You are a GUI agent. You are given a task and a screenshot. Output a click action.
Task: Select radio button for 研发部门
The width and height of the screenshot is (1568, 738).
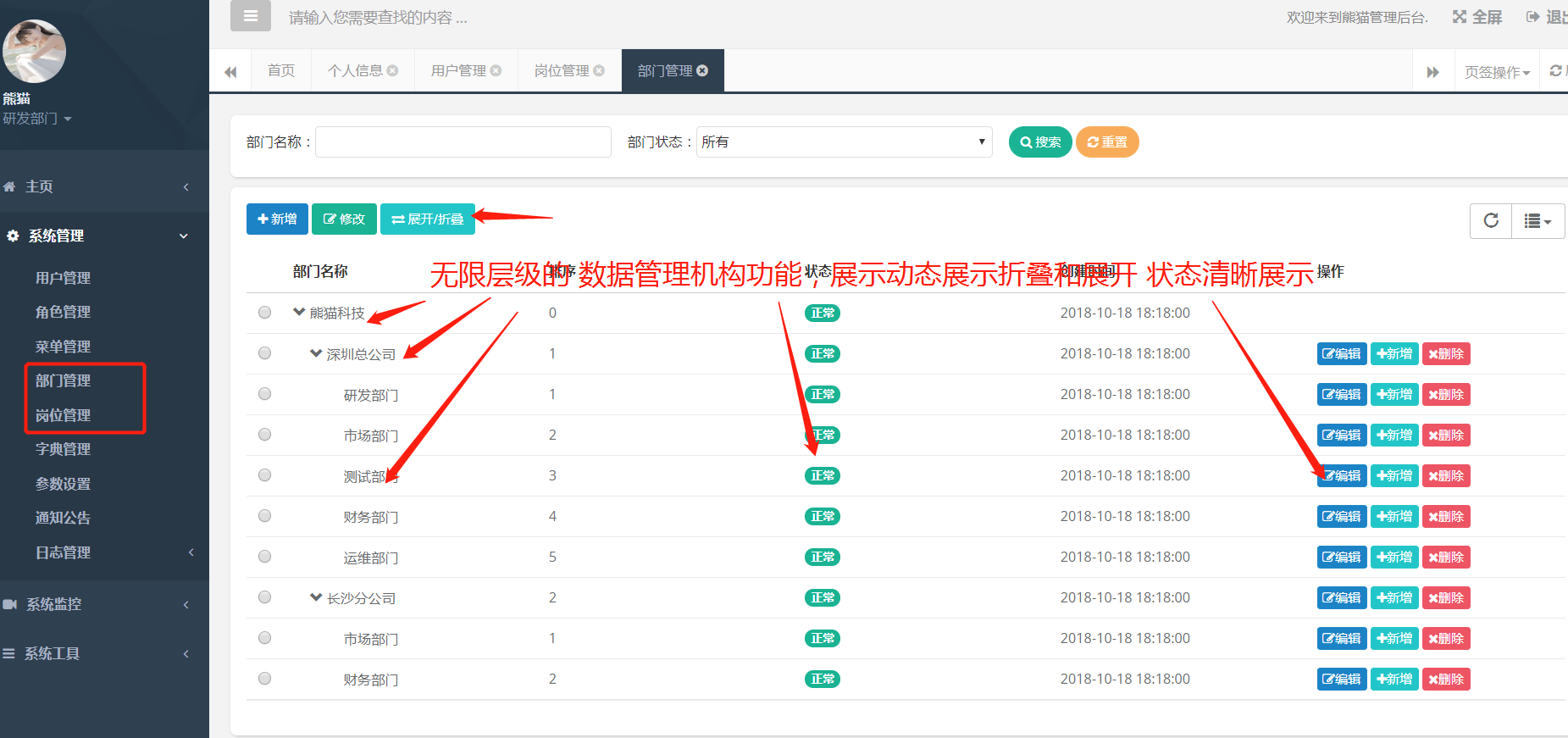[x=265, y=394]
